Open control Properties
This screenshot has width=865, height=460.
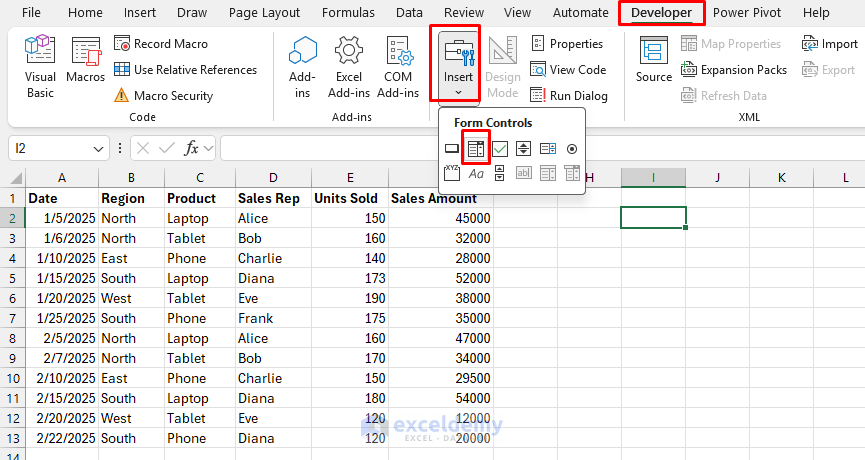[567, 44]
